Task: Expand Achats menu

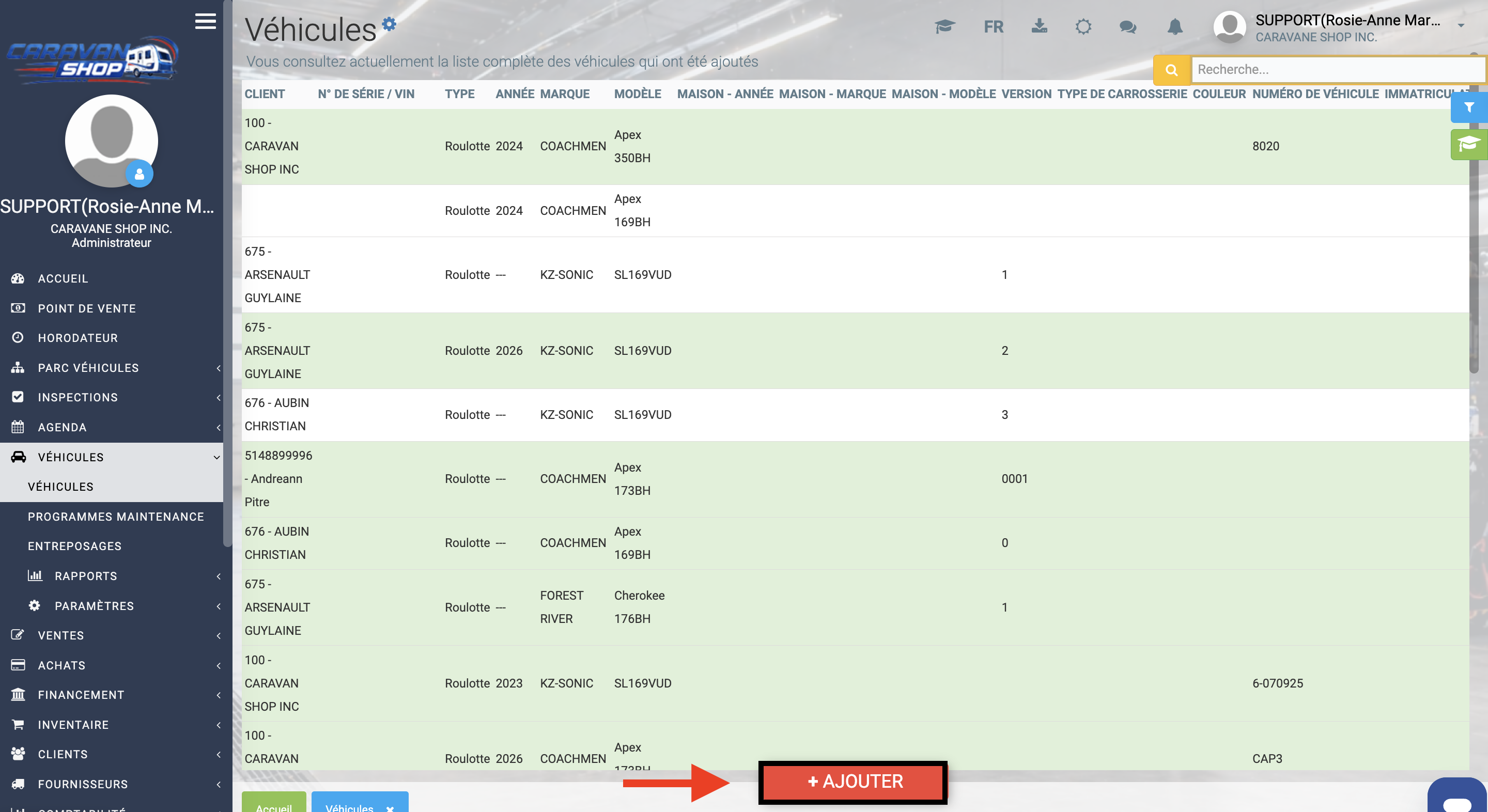Action: click(x=112, y=665)
